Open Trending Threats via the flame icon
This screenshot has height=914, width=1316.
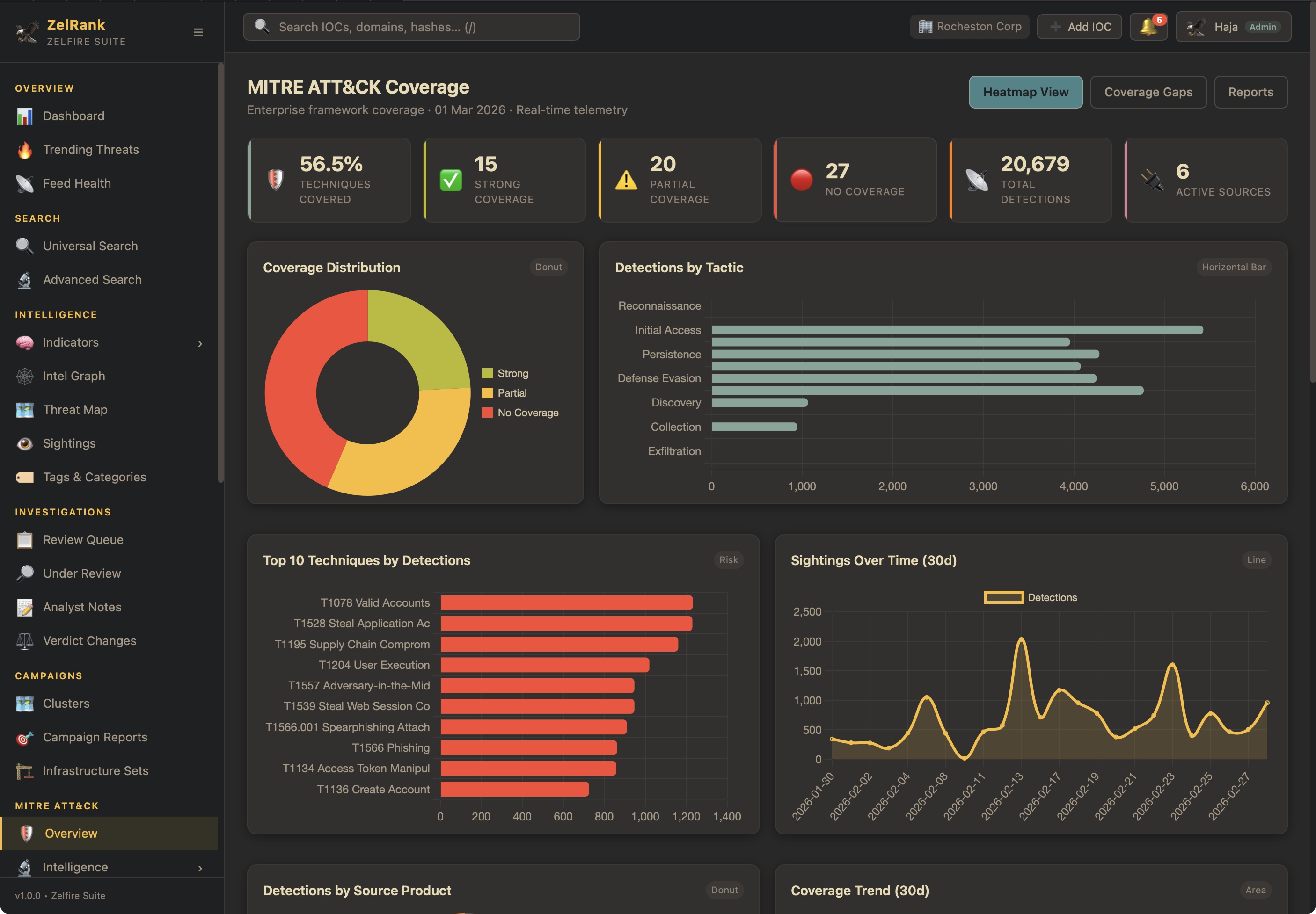25,150
